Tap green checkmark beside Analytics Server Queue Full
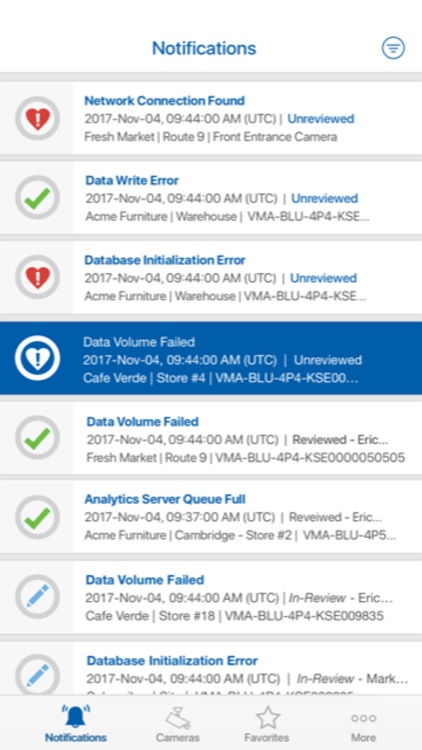Screen dimensions: 422x750 coord(37,517)
